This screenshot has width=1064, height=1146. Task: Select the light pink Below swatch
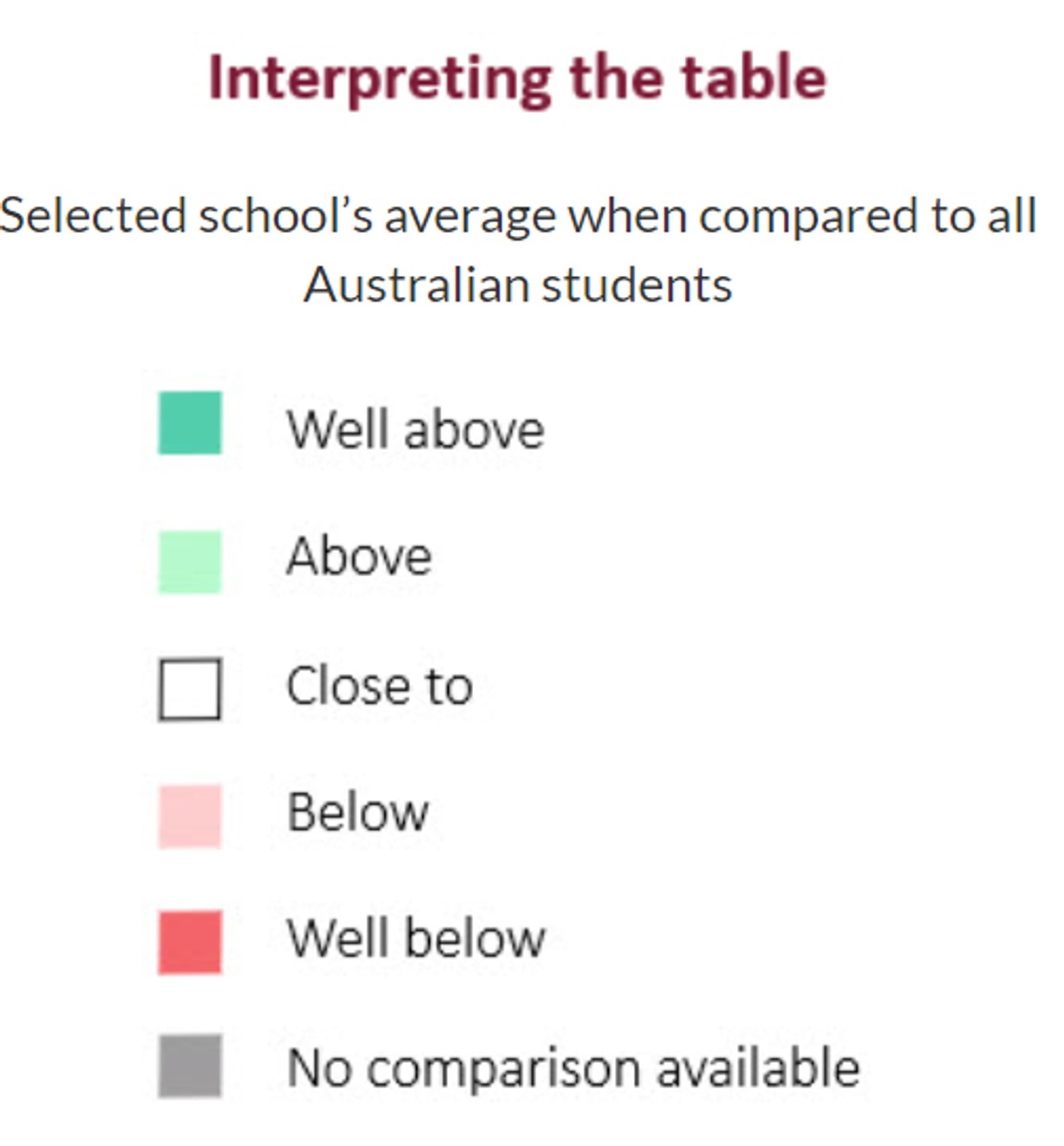coord(190,817)
